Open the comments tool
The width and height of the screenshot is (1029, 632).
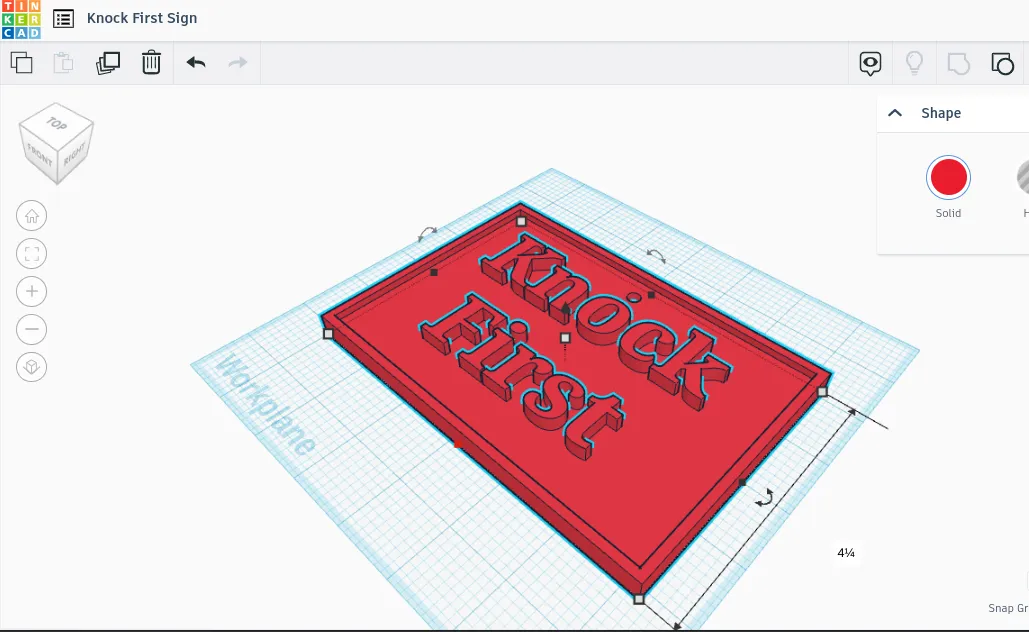coord(869,63)
